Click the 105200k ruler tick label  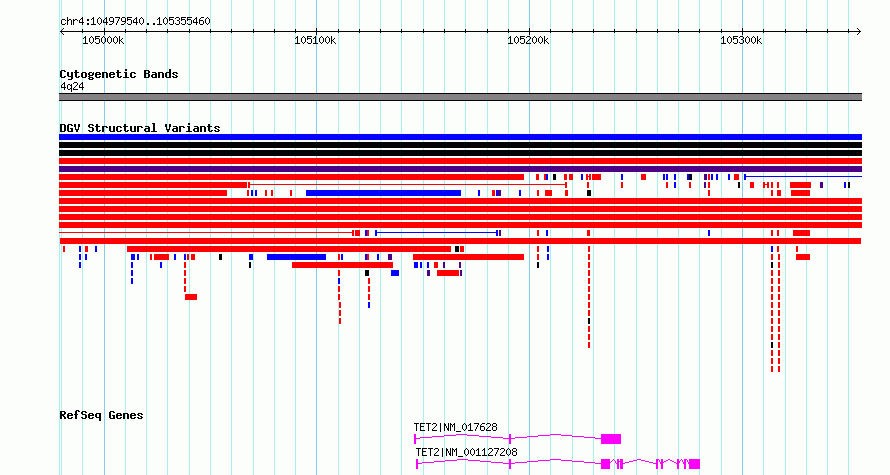click(528, 41)
